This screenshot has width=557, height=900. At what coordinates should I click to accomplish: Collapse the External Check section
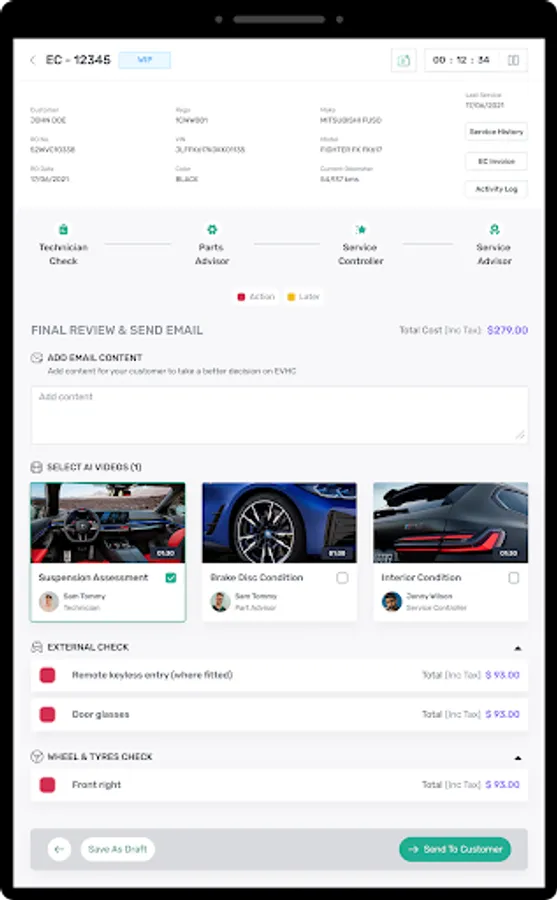click(517, 648)
